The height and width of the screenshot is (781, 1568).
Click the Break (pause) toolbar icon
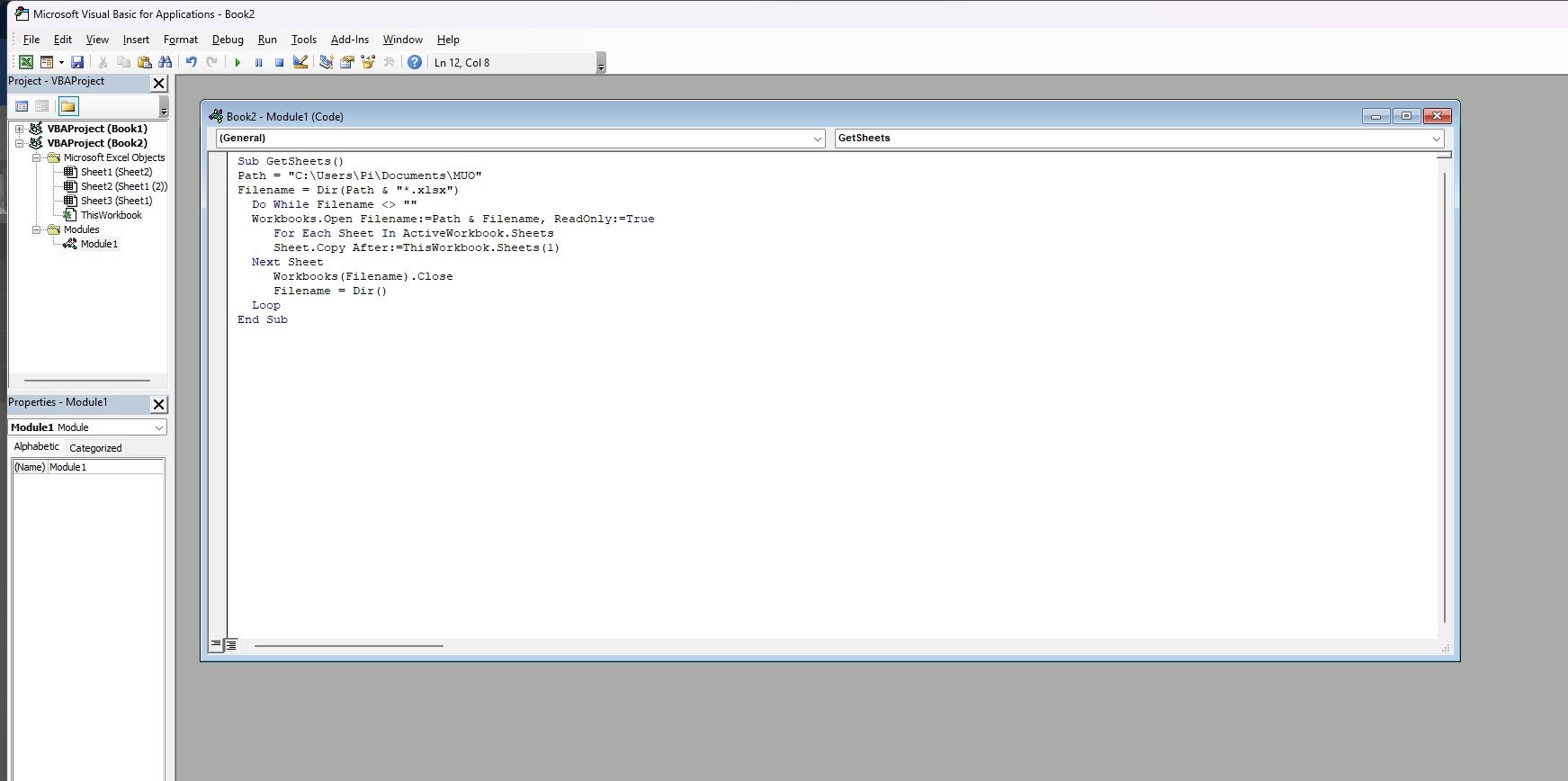[258, 62]
